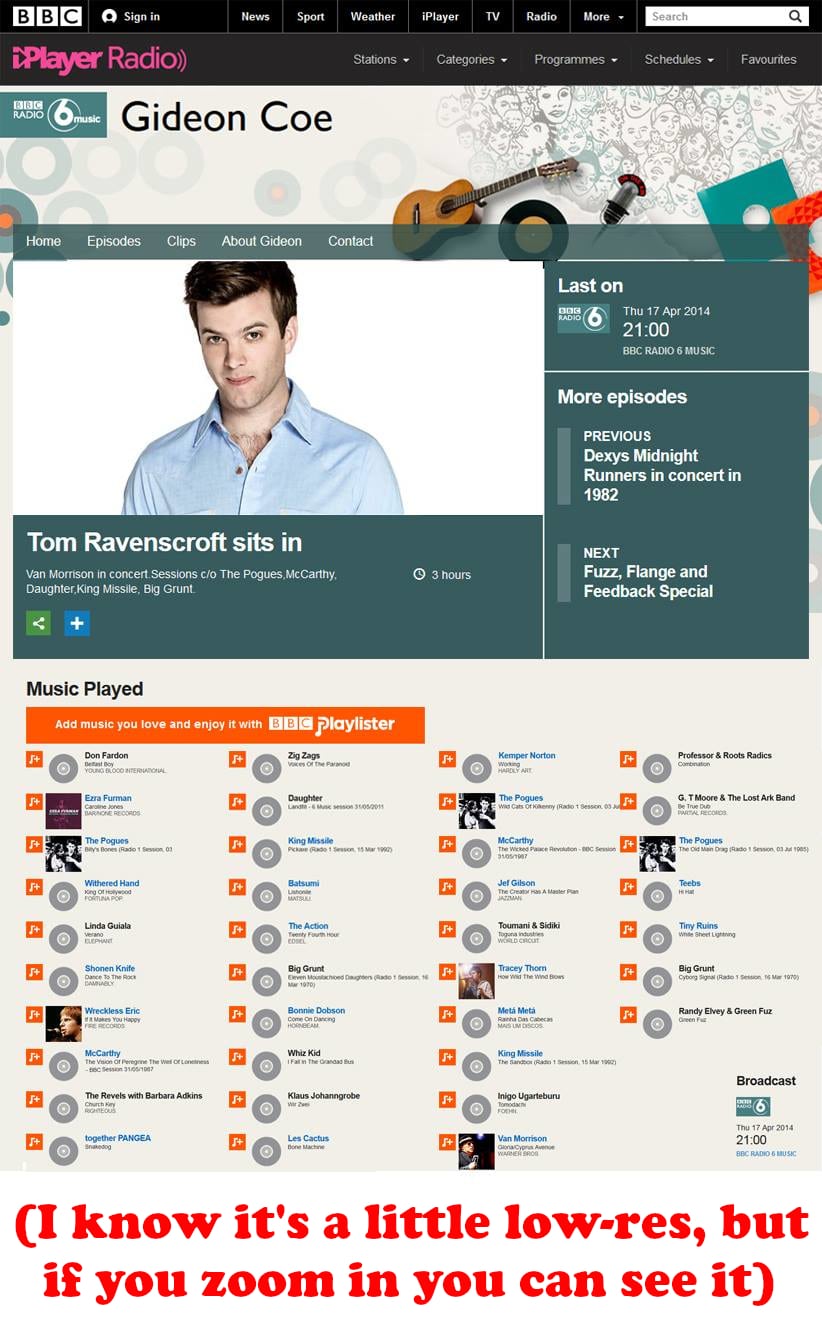Click the blue plus add-to-favourites icon

click(x=77, y=623)
